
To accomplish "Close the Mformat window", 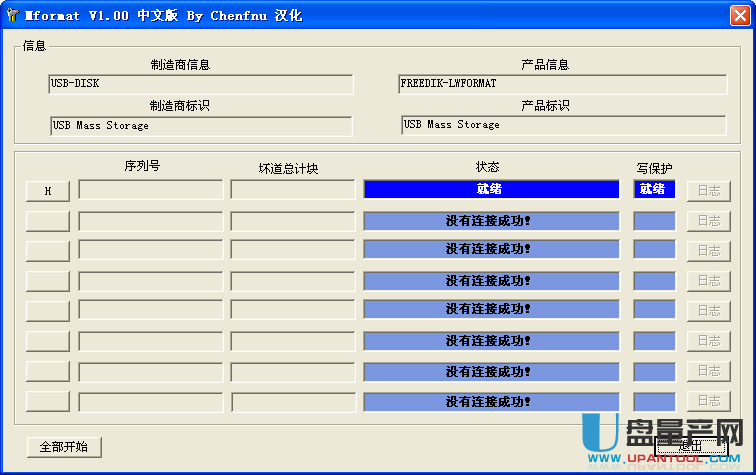I will [739, 15].
